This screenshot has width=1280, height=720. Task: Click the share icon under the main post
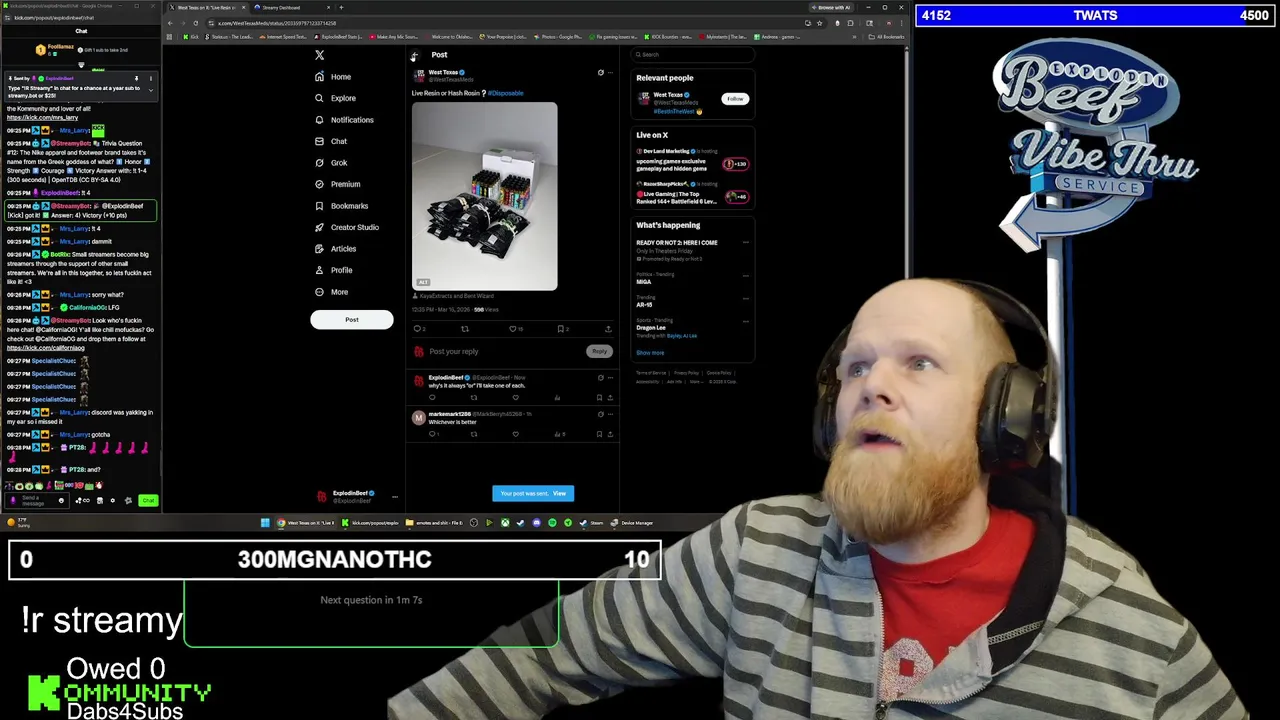coord(608,329)
